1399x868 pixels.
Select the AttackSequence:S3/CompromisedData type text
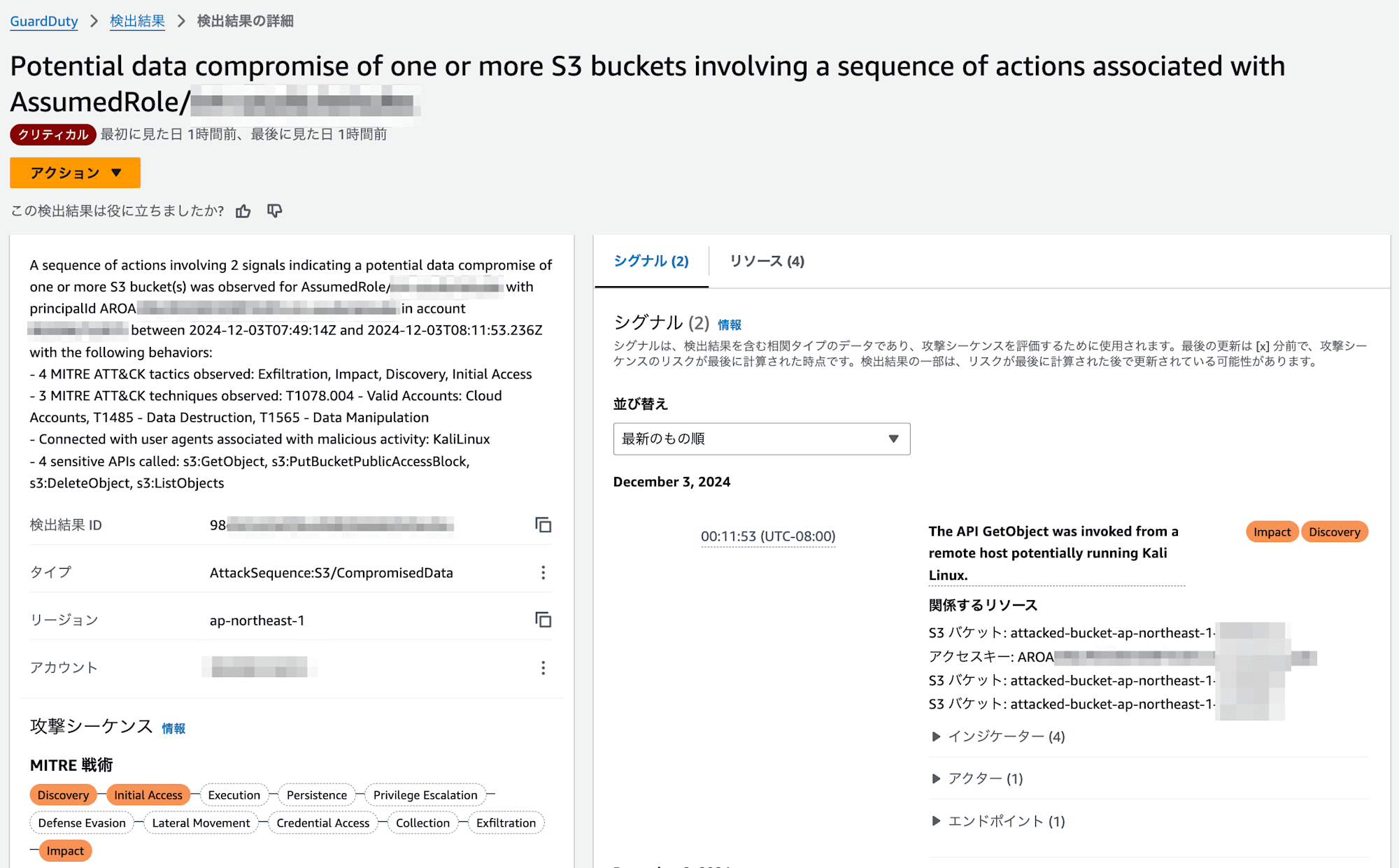click(x=332, y=573)
